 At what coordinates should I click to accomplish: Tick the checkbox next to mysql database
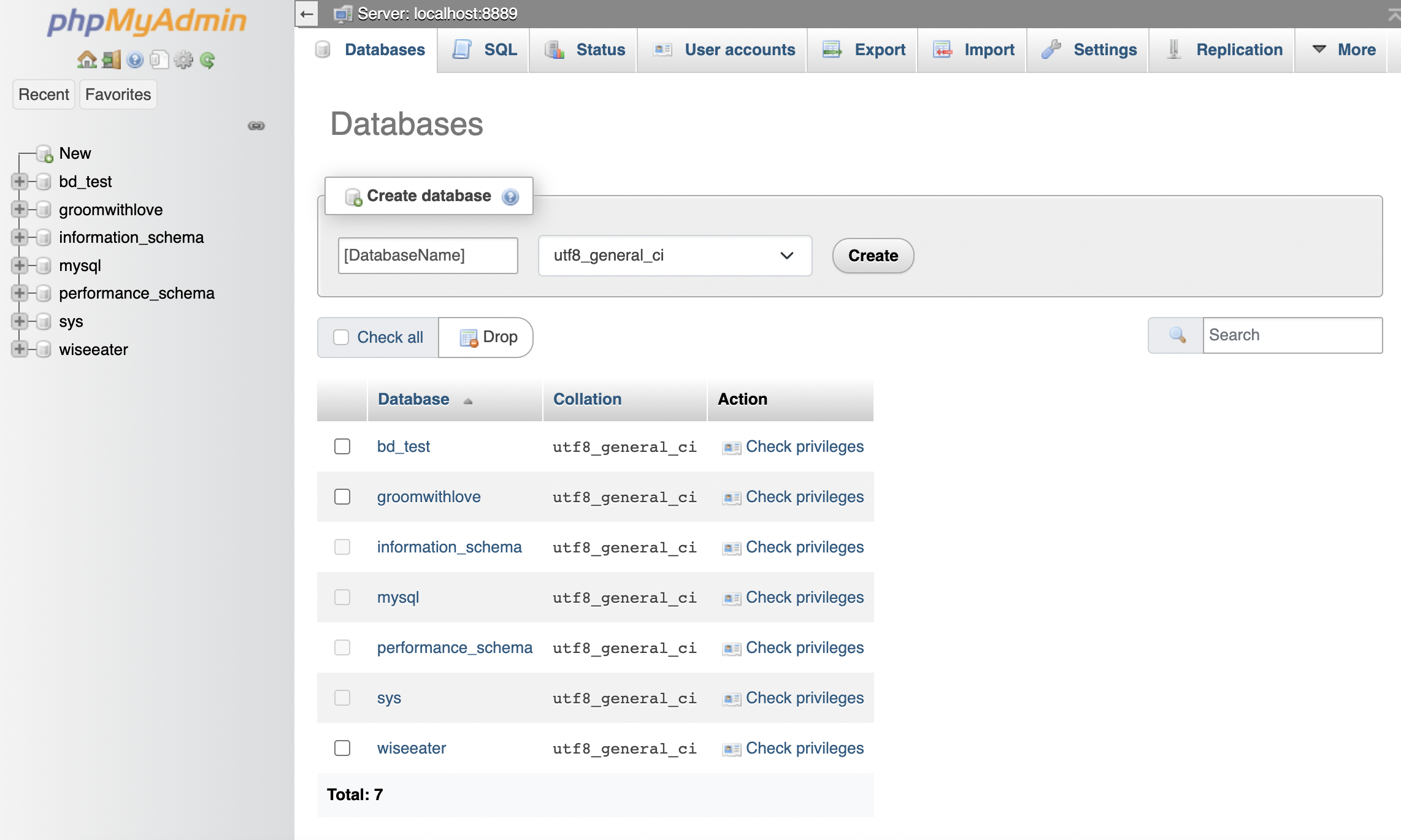pyautogui.click(x=342, y=597)
